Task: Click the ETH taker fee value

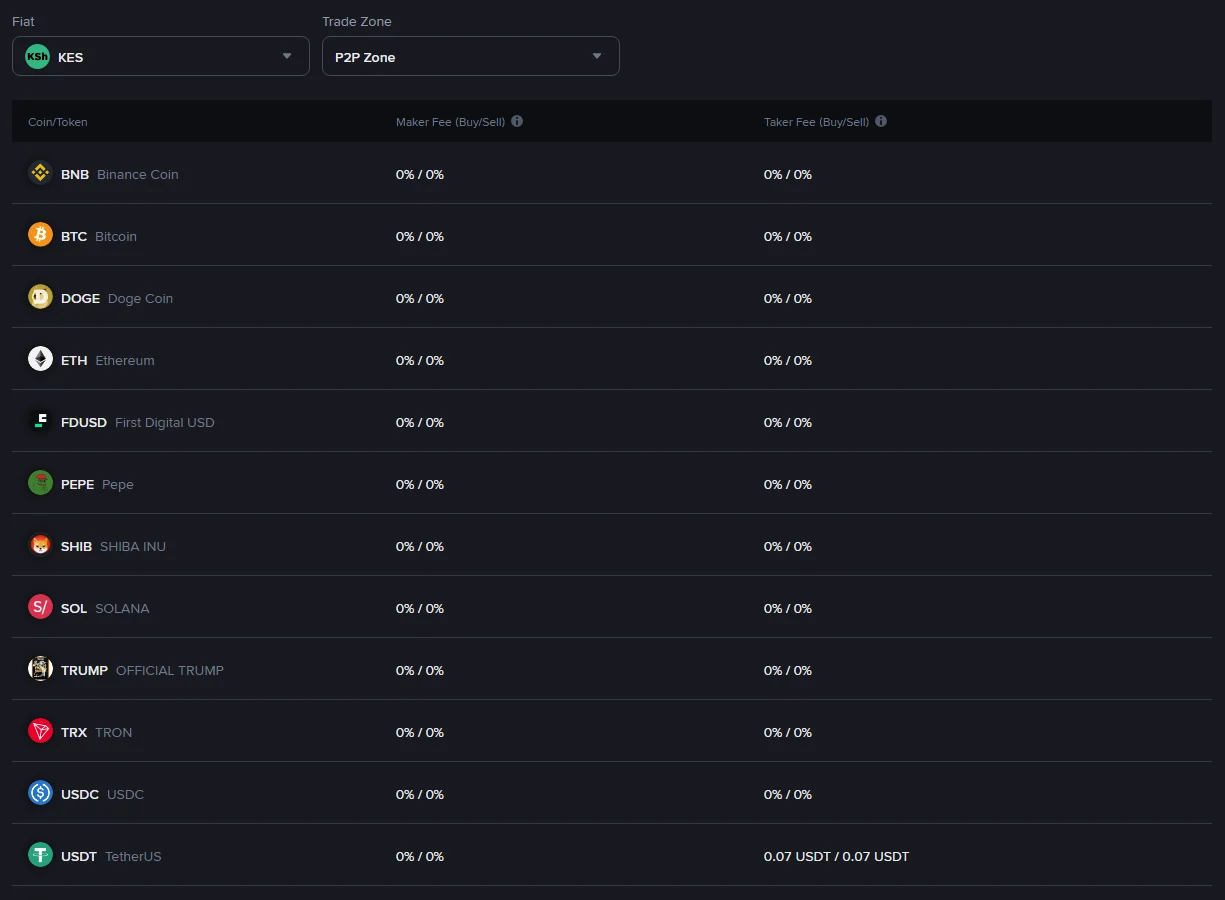Action: (788, 360)
